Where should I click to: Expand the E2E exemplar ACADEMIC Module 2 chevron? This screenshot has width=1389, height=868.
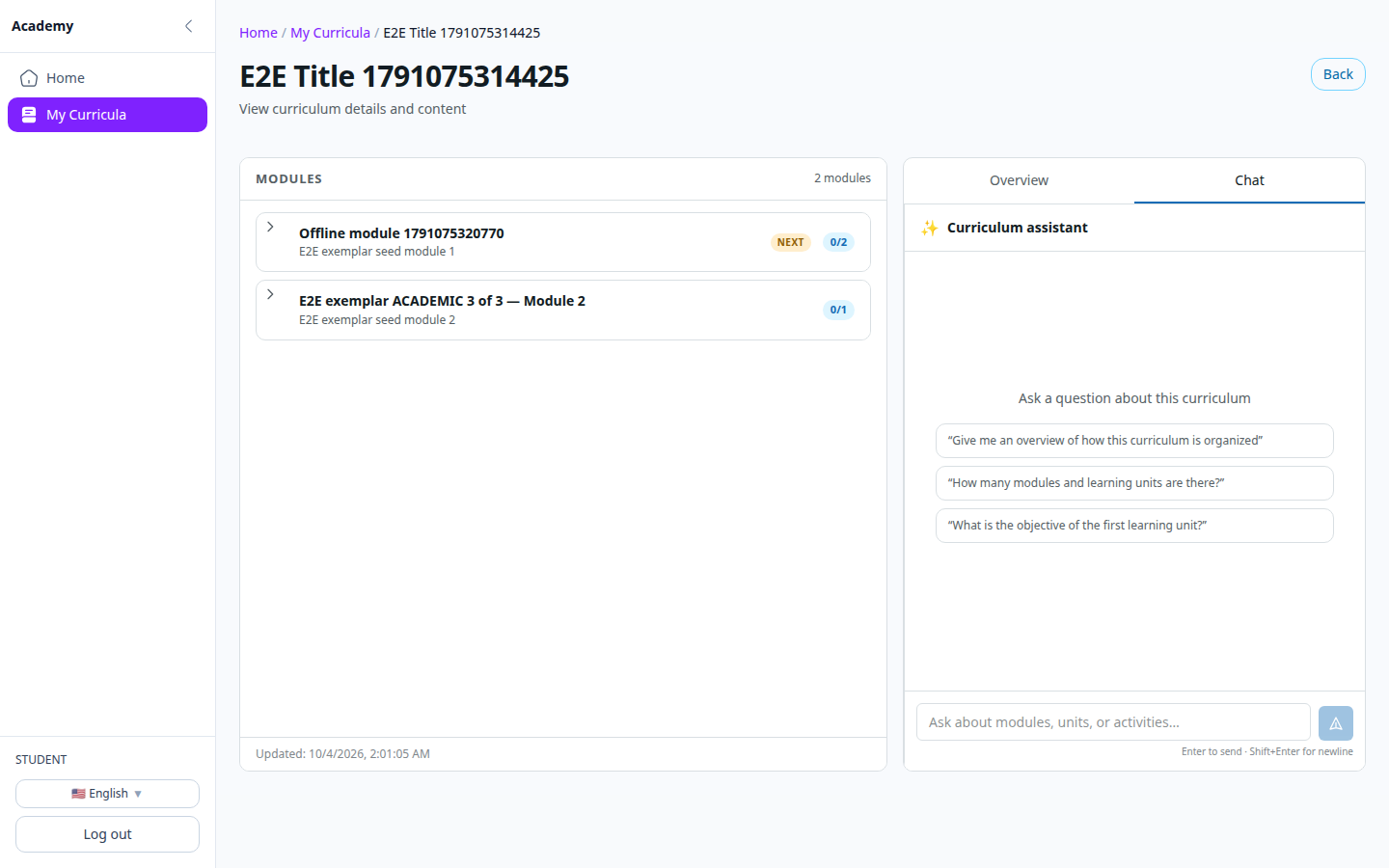click(x=271, y=294)
